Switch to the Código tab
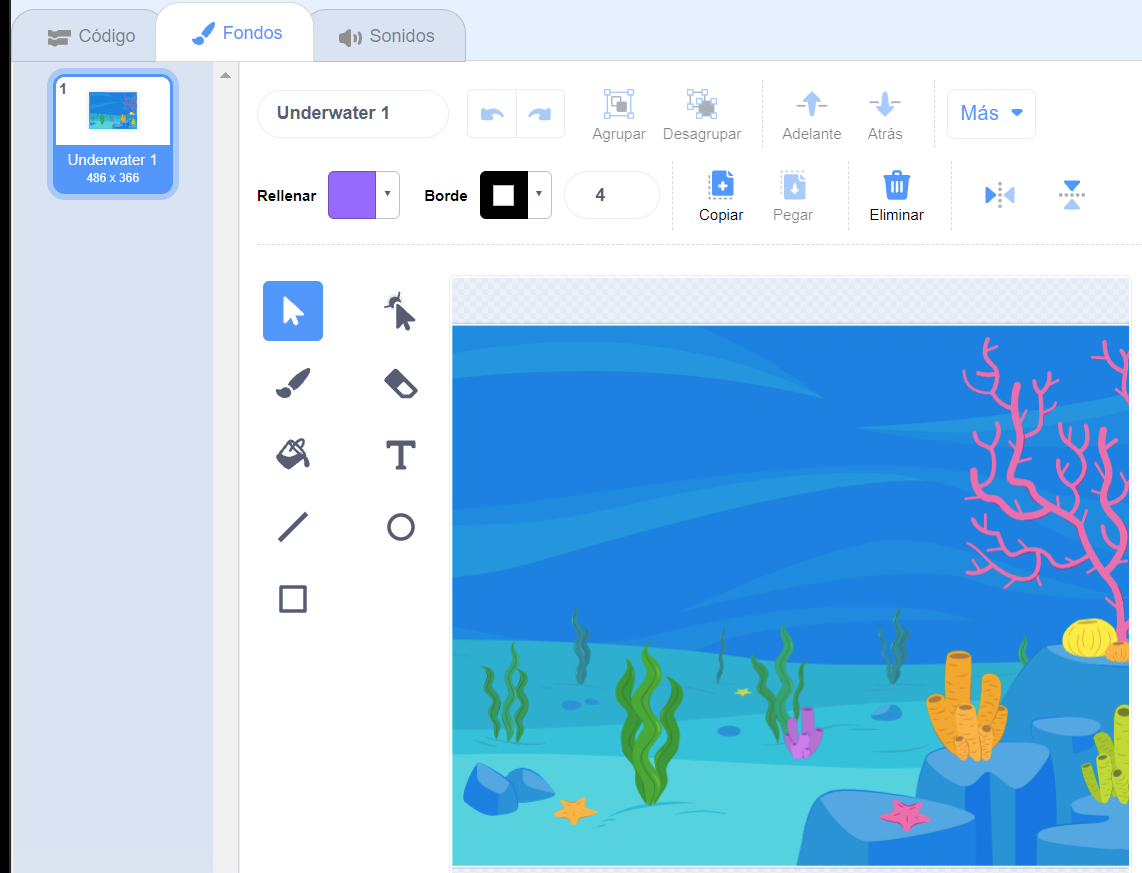Viewport: 1142px width, 873px height. (91, 36)
